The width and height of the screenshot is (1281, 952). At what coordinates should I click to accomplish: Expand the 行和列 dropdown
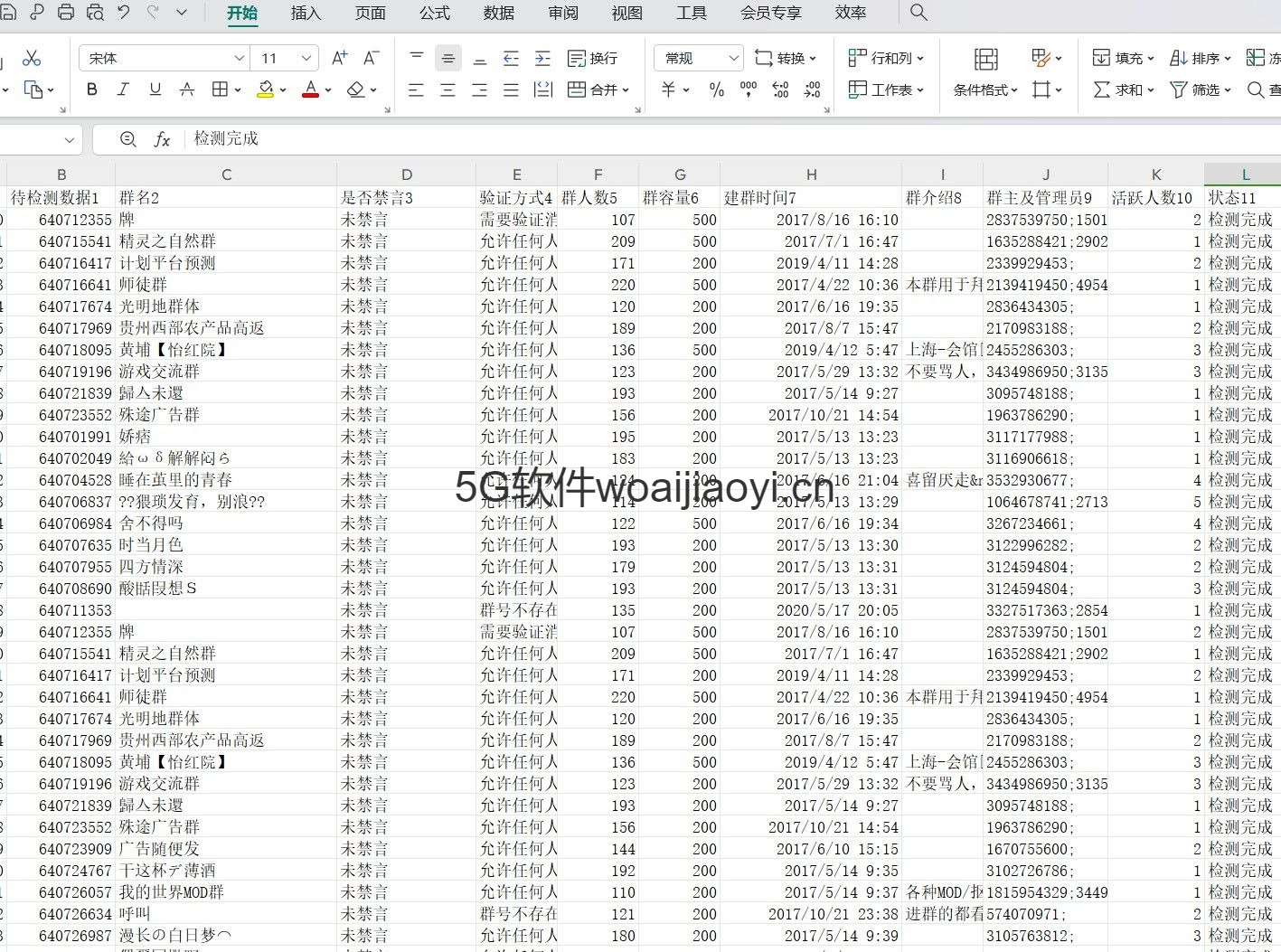click(x=920, y=58)
